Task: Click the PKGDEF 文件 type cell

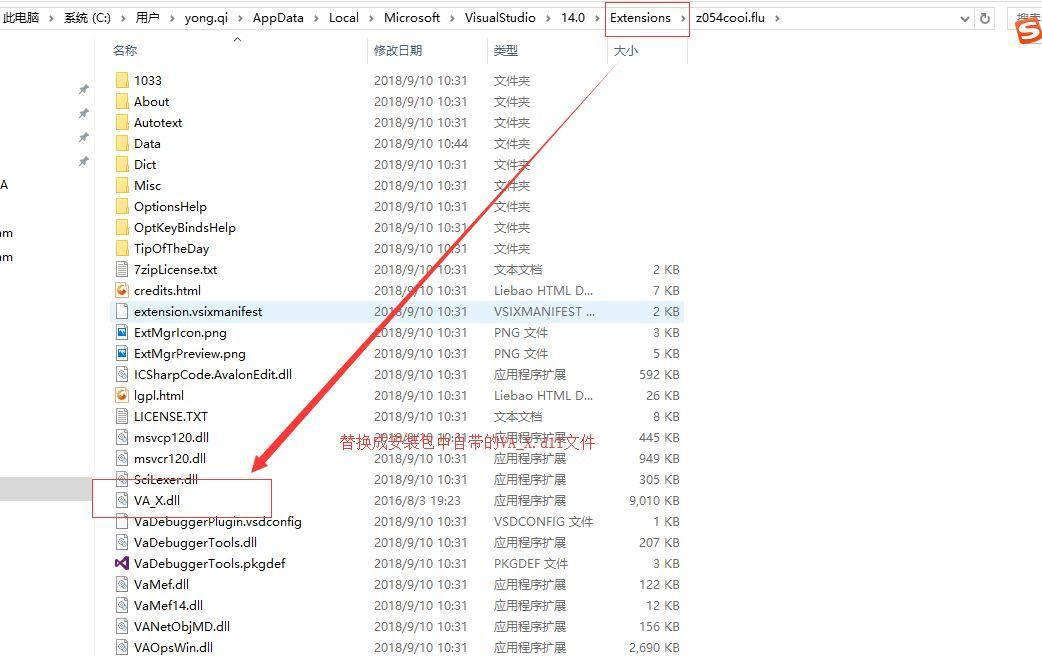Action: point(531,564)
